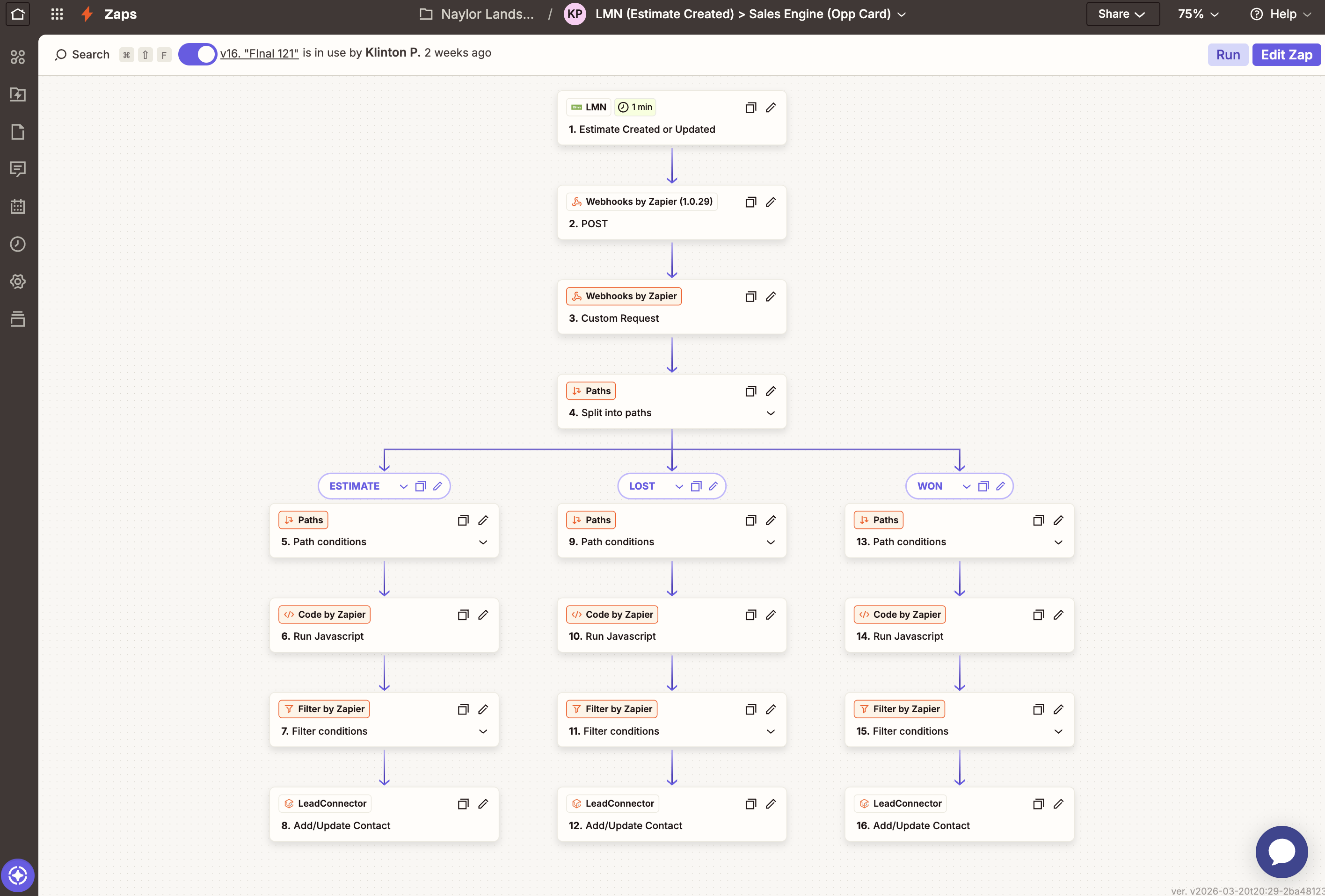Open the sidebar Zap history clock icon

tap(18, 244)
